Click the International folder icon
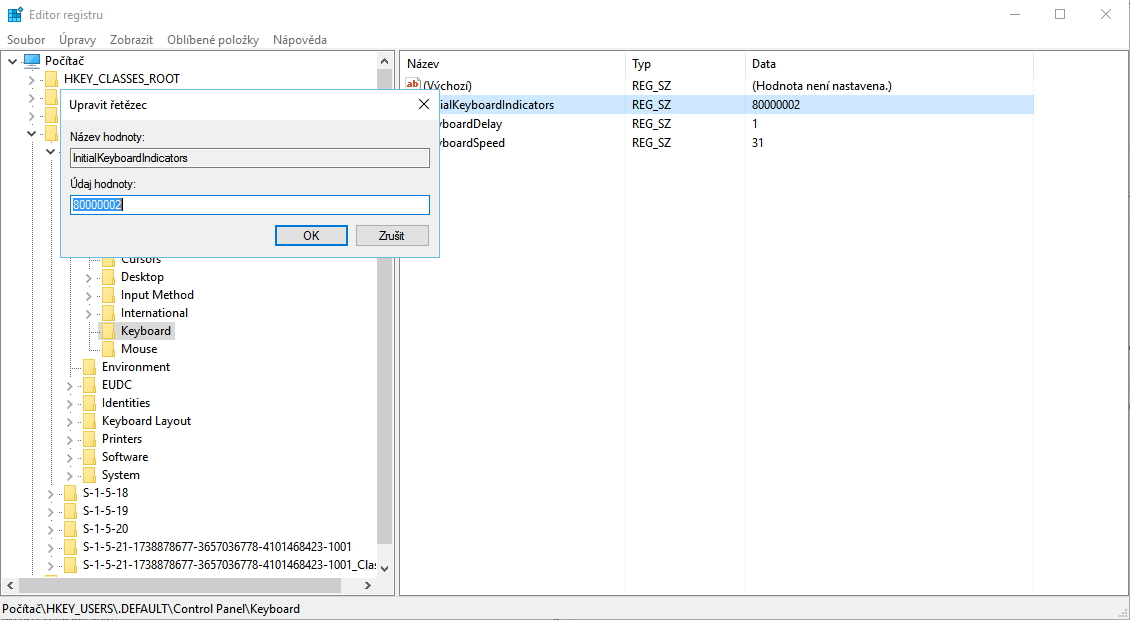Screen dimensions: 1130x620 point(108,313)
